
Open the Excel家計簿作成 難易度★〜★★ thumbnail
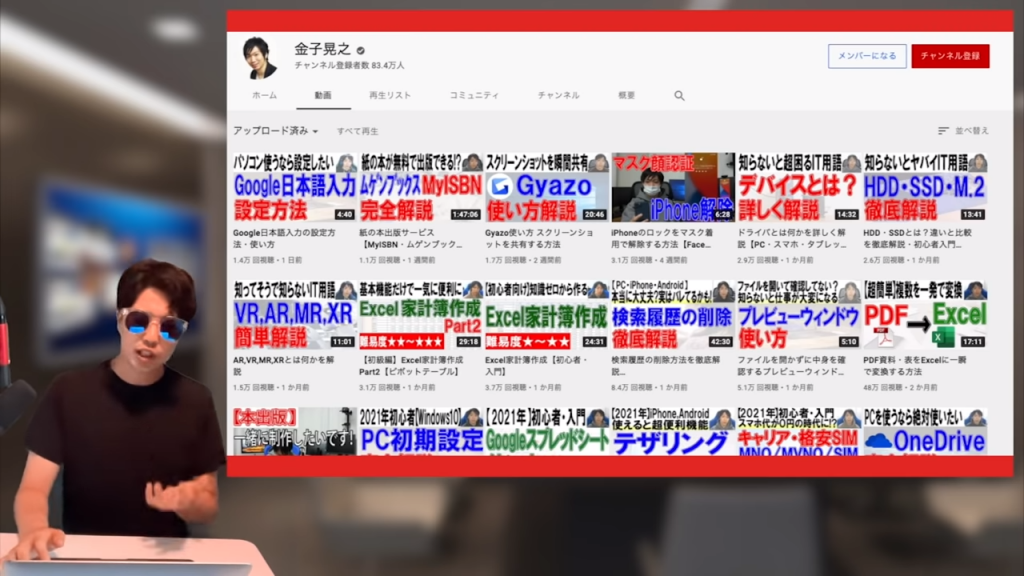coord(547,315)
